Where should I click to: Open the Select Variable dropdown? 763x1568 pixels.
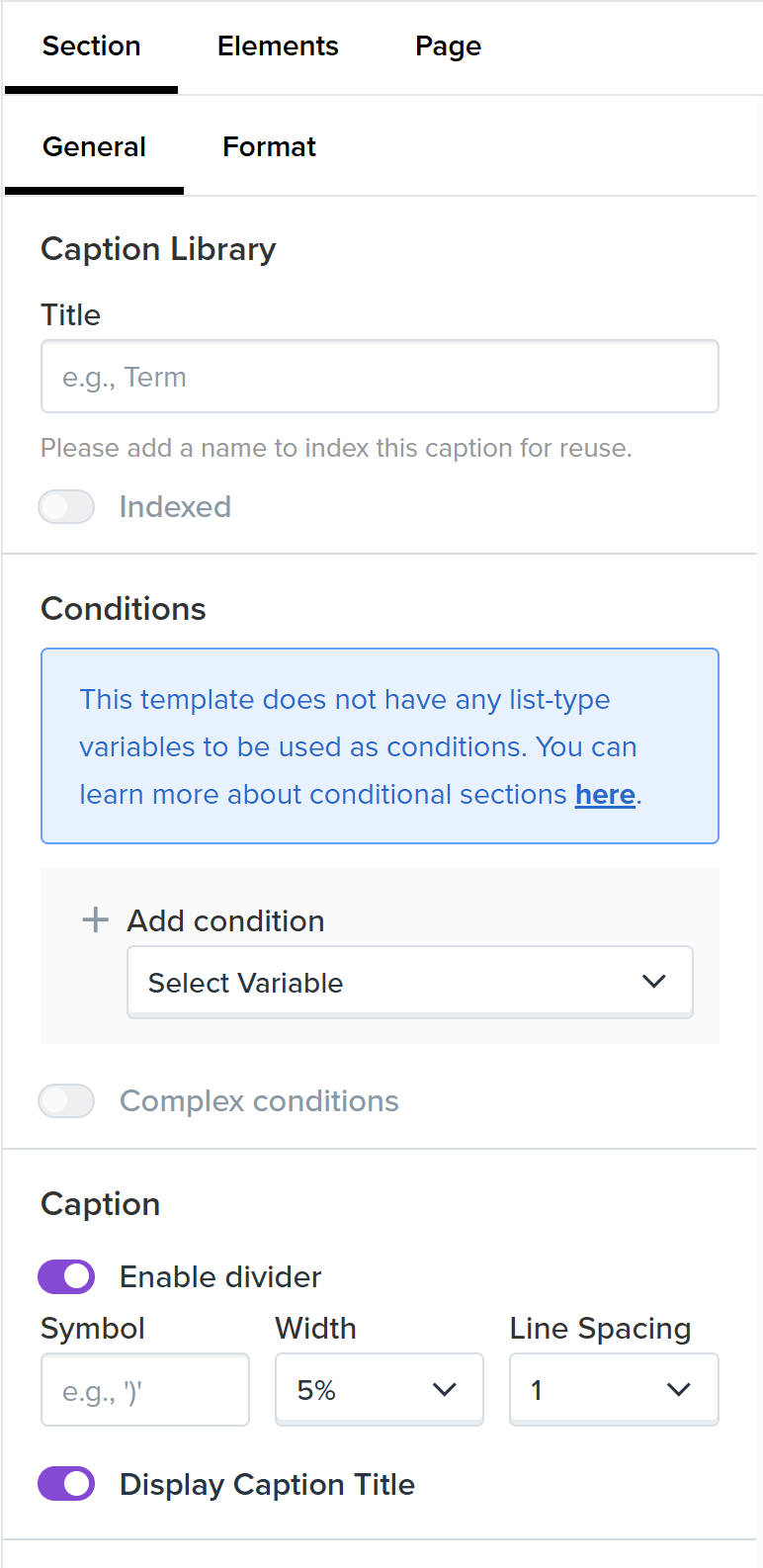[395, 982]
